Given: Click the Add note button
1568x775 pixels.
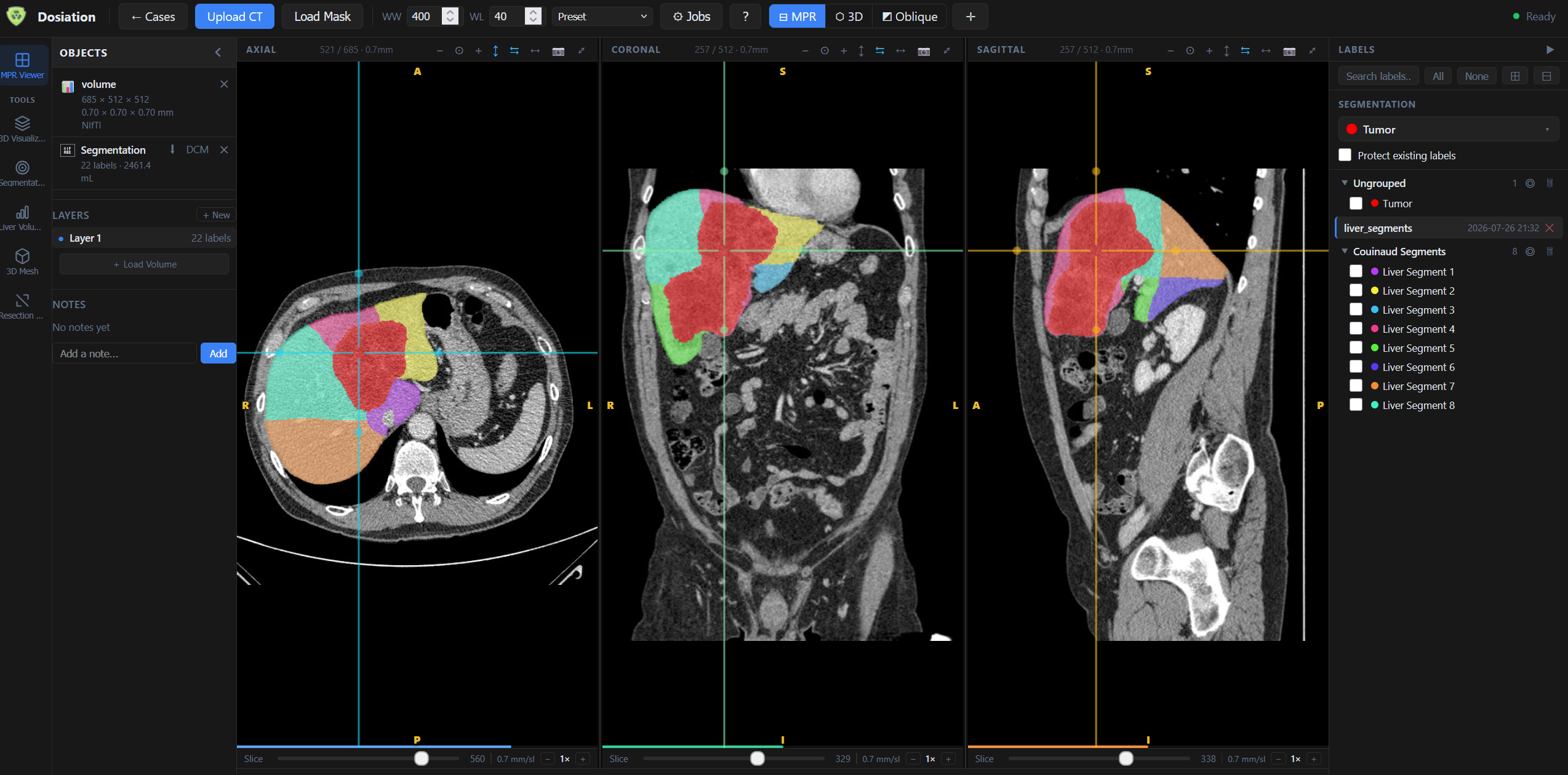Looking at the screenshot, I should pyautogui.click(x=218, y=353).
